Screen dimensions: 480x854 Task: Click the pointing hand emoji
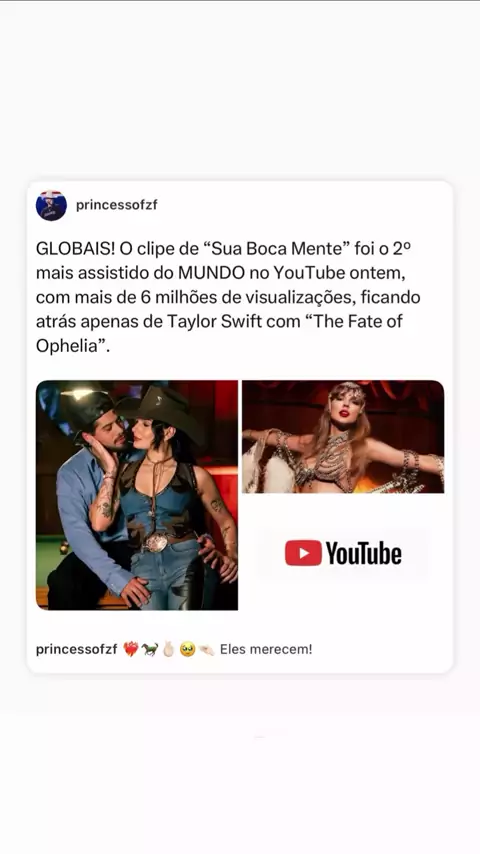(206, 650)
